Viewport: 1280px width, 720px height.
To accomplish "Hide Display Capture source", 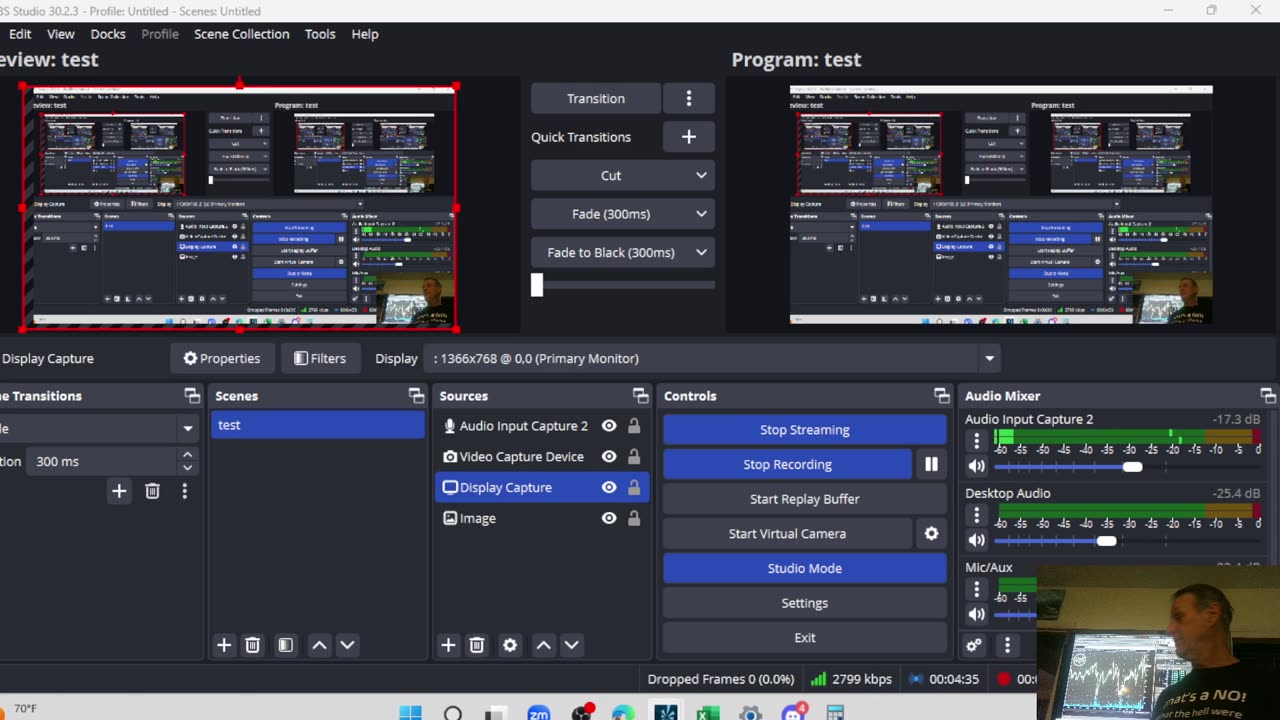I will point(609,487).
